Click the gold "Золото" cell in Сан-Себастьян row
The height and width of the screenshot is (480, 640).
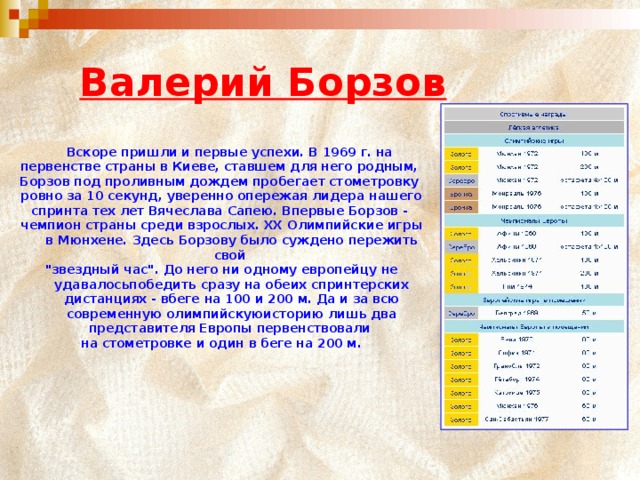[x=461, y=420]
